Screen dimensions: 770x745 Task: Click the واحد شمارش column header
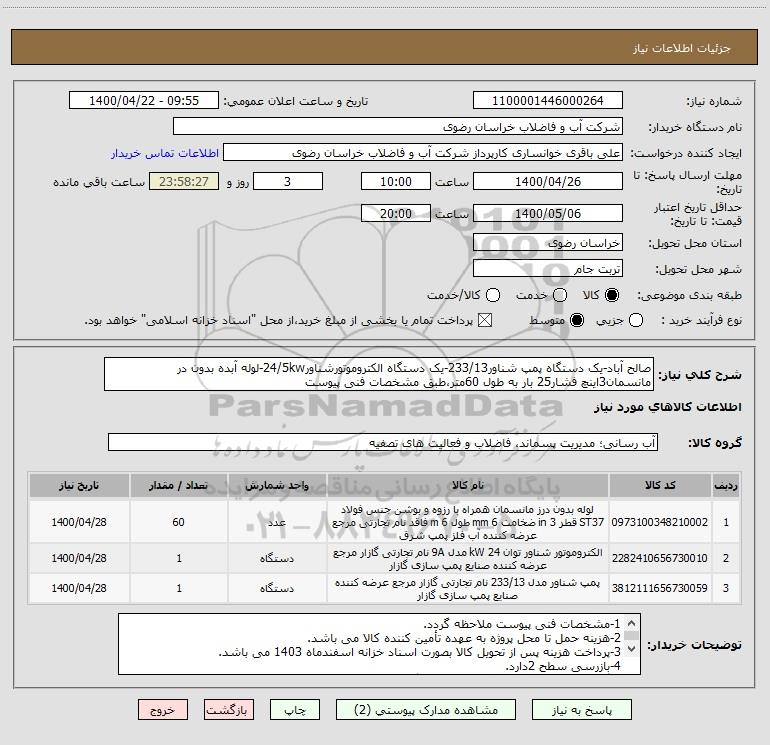pyautogui.click(x=277, y=485)
